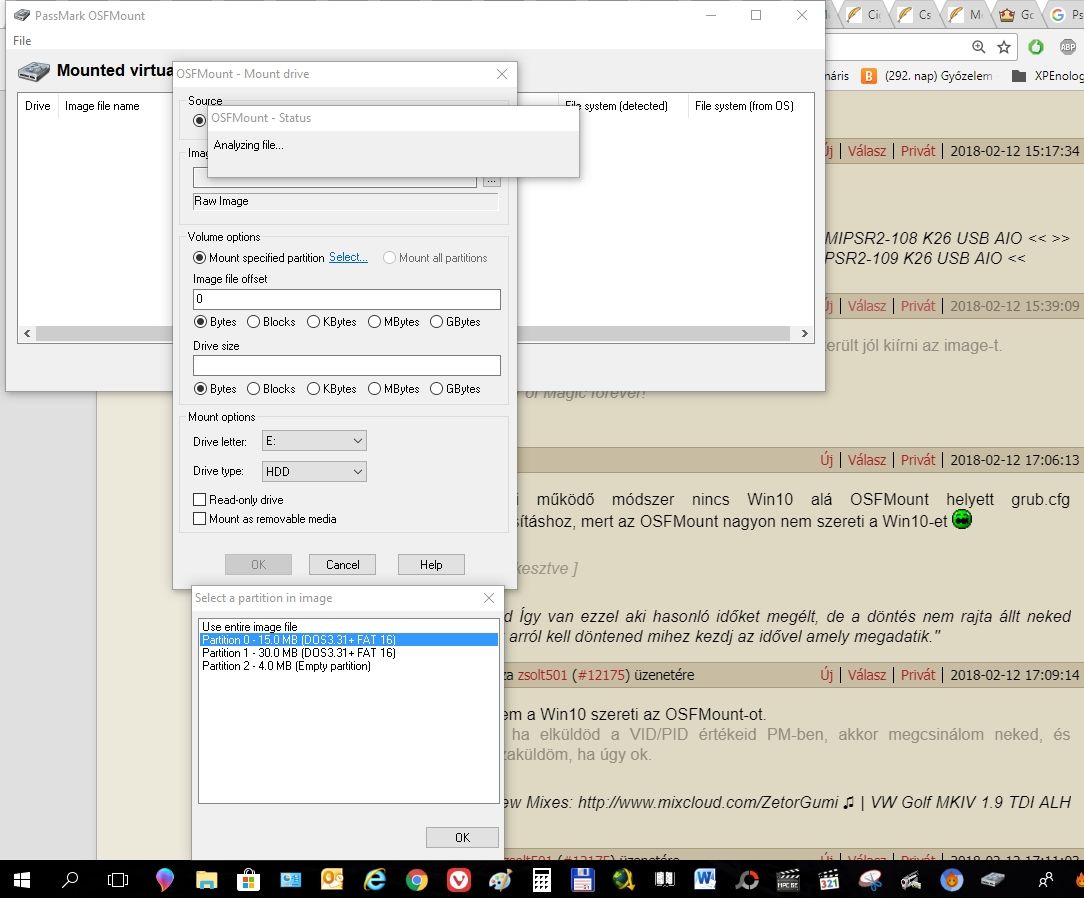Close the Select a partition dialog
Screen dimensions: 1084x898
click(x=489, y=598)
